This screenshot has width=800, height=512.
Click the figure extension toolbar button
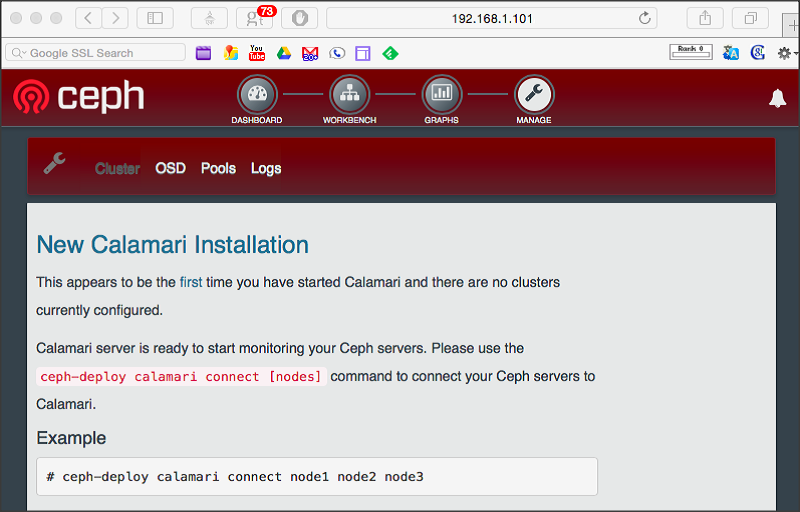(209, 18)
